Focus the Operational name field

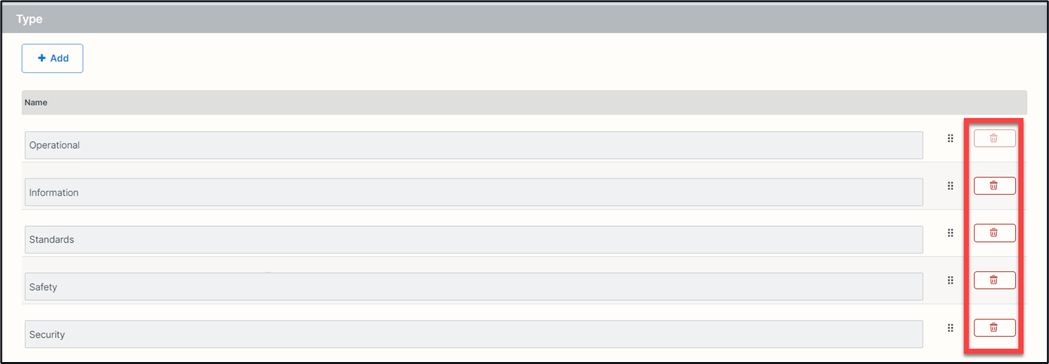[474, 145]
